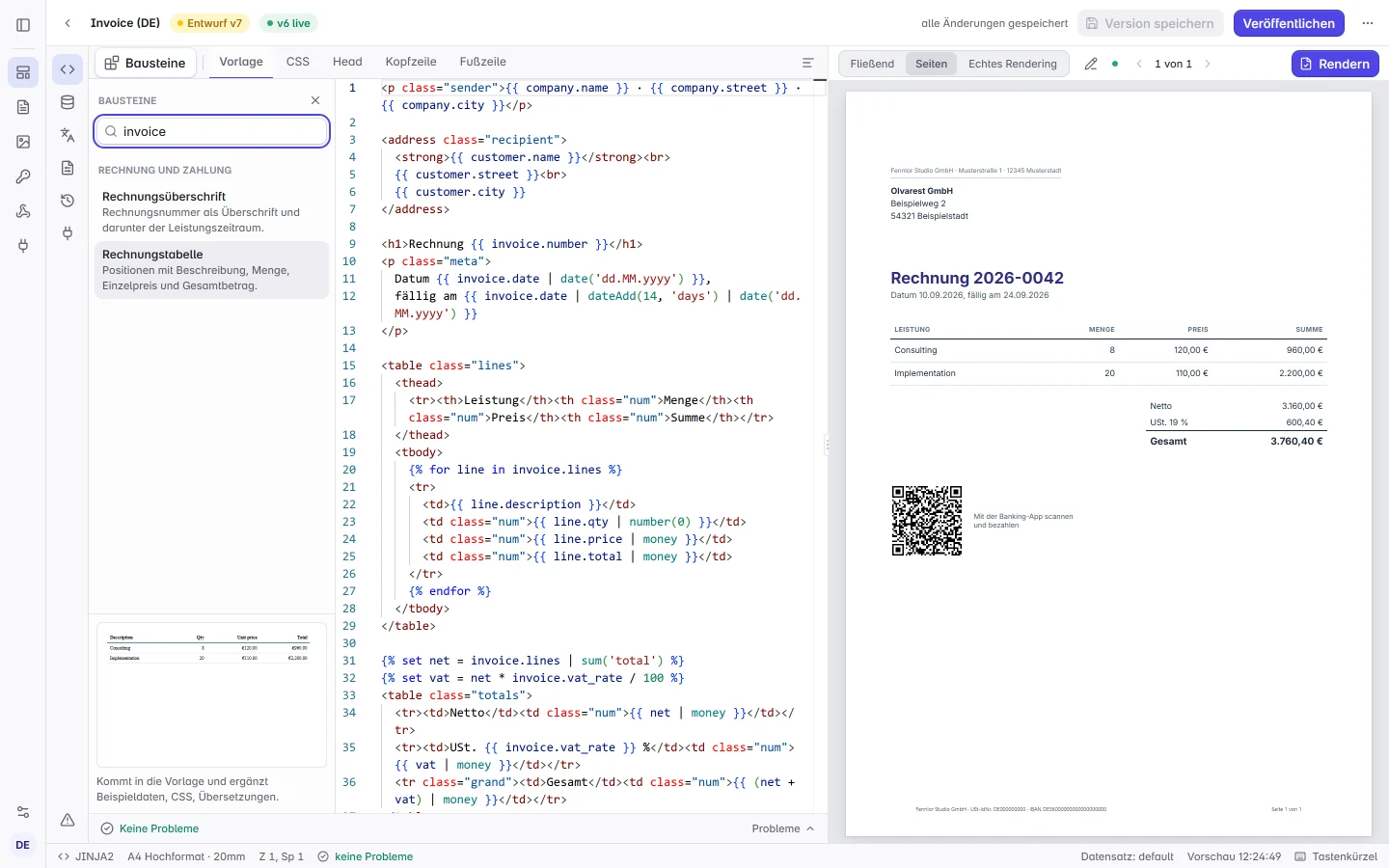Click the Veröffentlichen button
The height and width of the screenshot is (868, 1389).
[x=1289, y=23]
